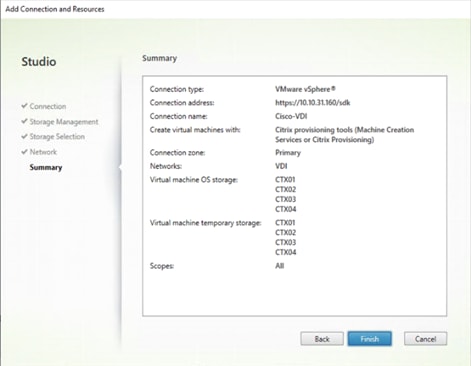Click the Scopes value 'All'

[x=280, y=266]
